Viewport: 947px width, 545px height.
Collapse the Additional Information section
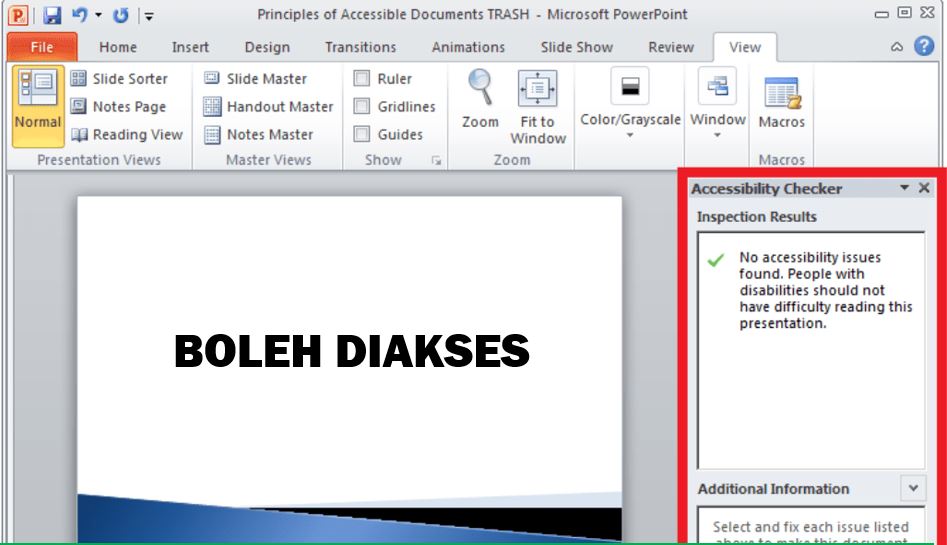pyautogui.click(x=912, y=488)
